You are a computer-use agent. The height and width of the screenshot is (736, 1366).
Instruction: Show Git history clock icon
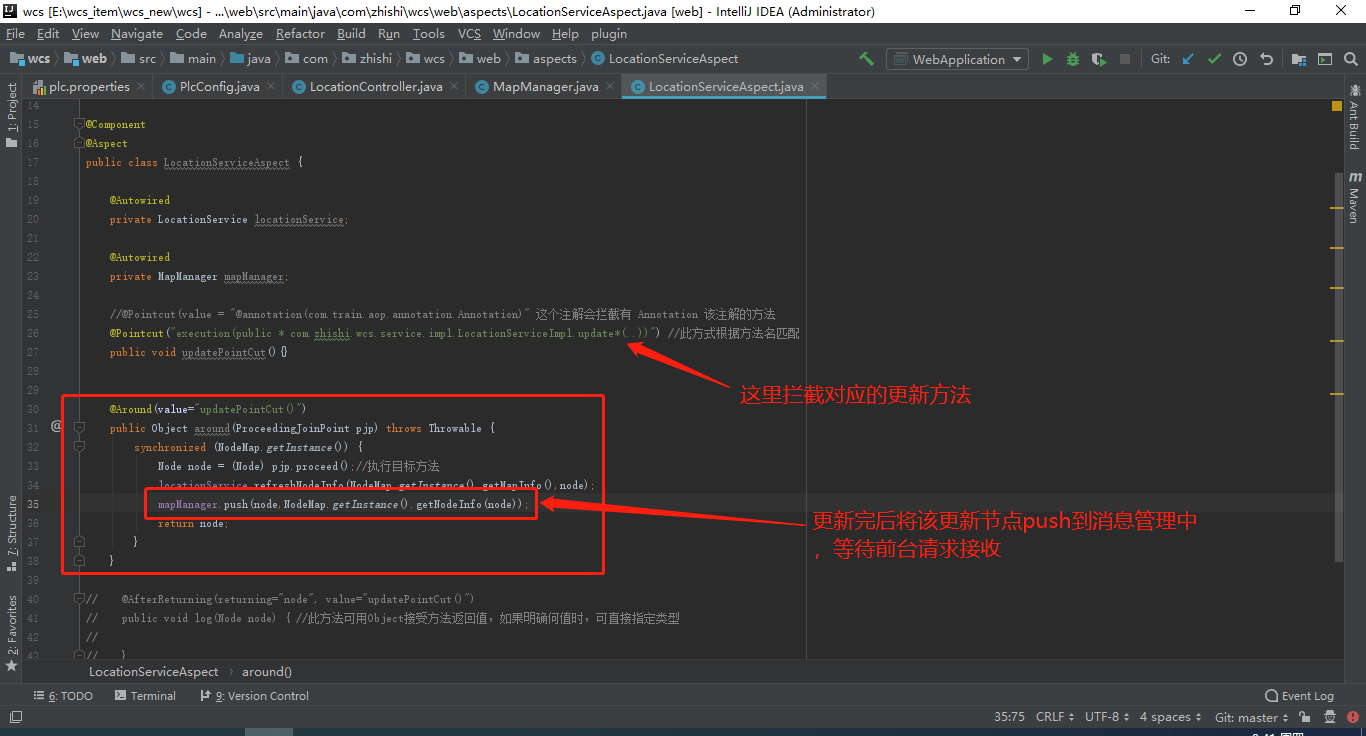1240,59
